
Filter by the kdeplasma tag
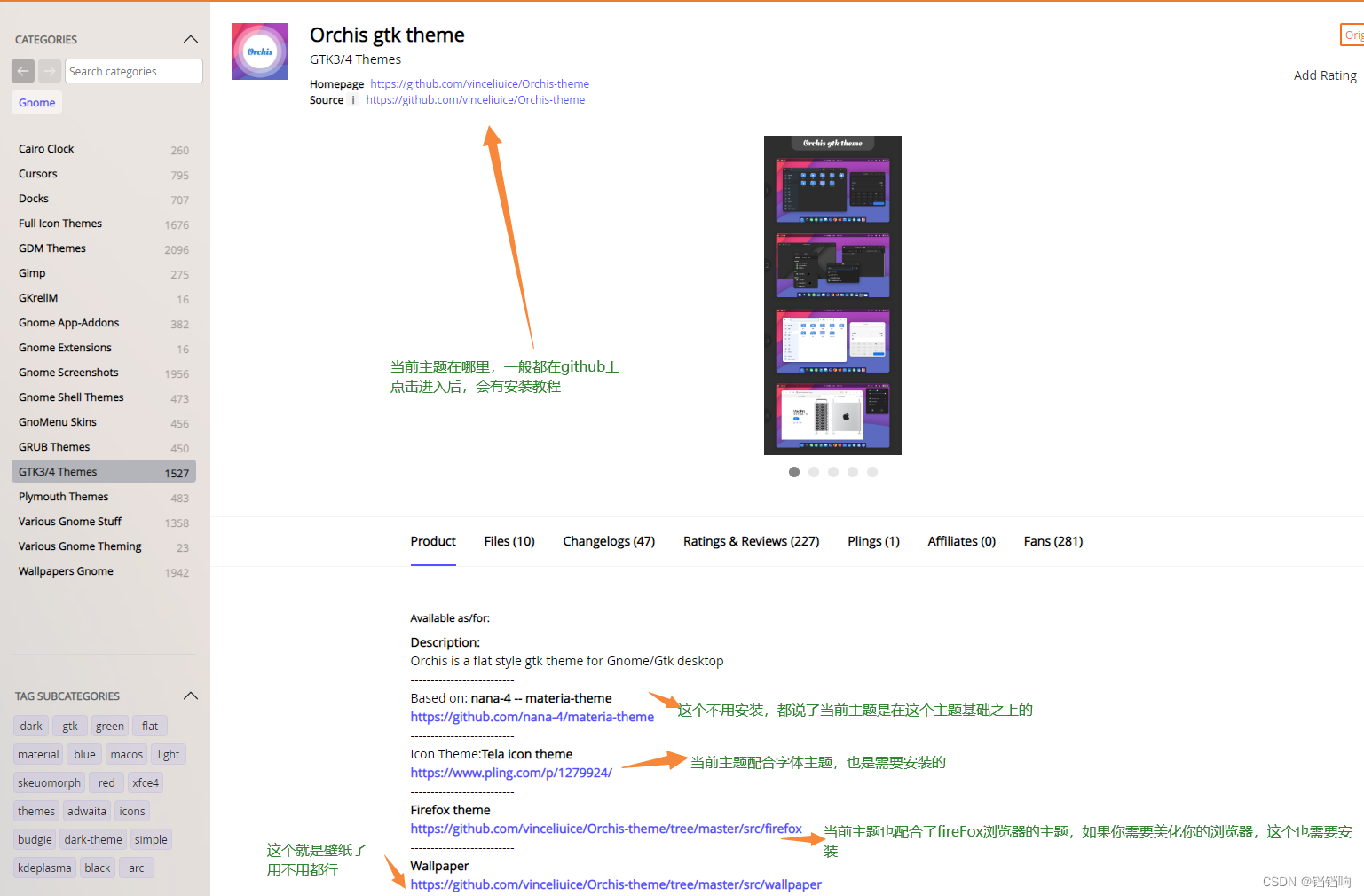[44, 868]
